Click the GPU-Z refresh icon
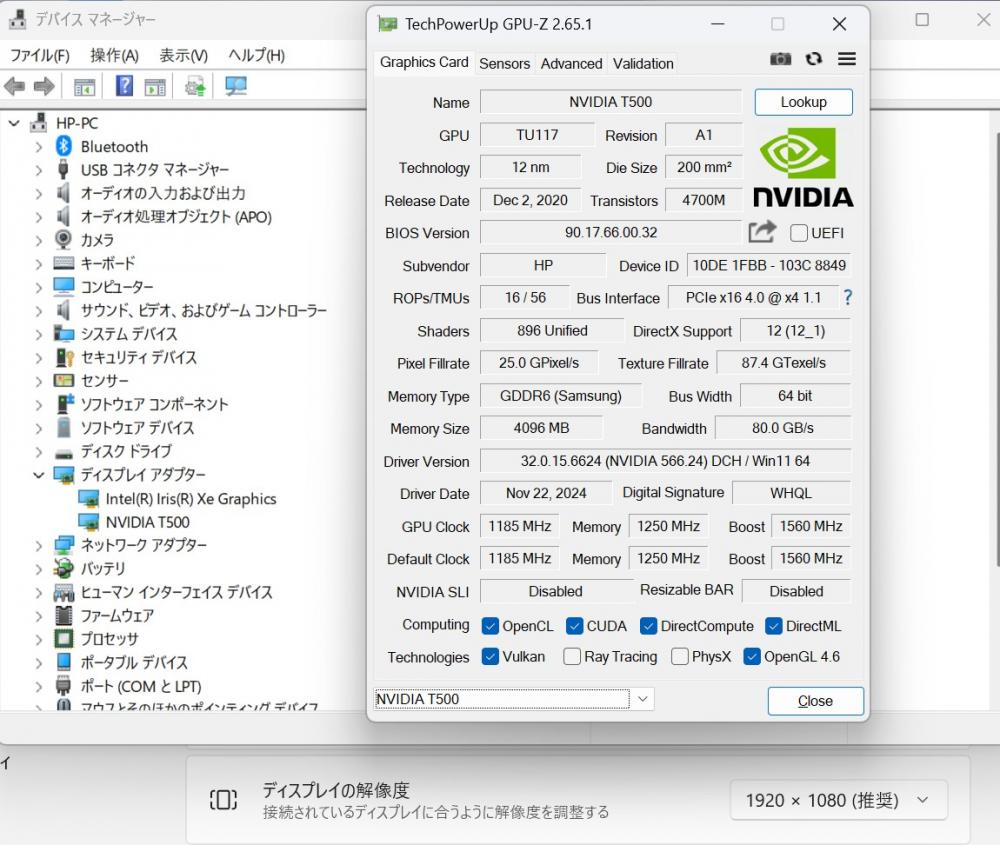Screen dimensions: 1000x845 814,59
